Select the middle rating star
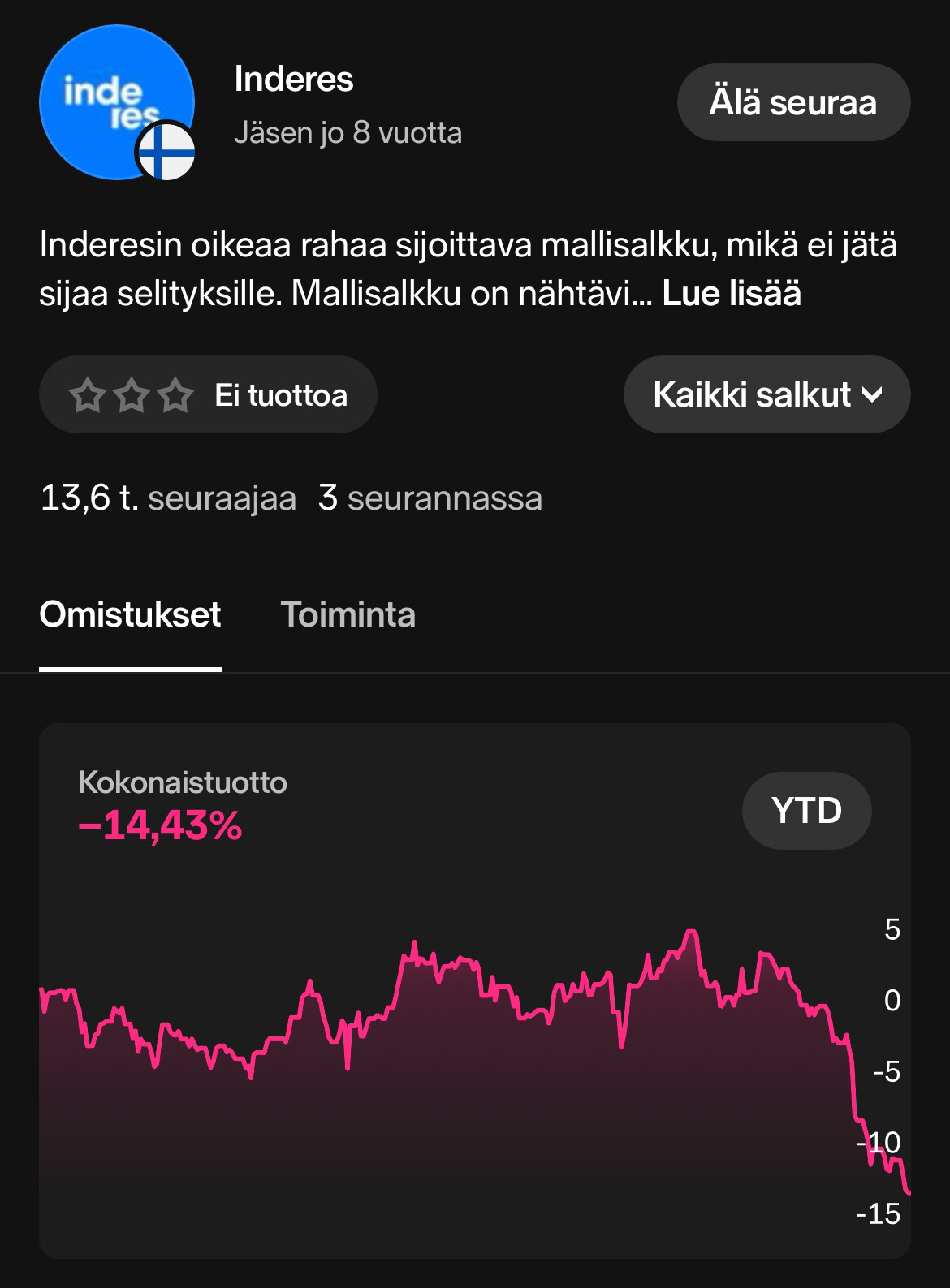Image resolution: width=950 pixels, height=1288 pixels. click(x=131, y=396)
